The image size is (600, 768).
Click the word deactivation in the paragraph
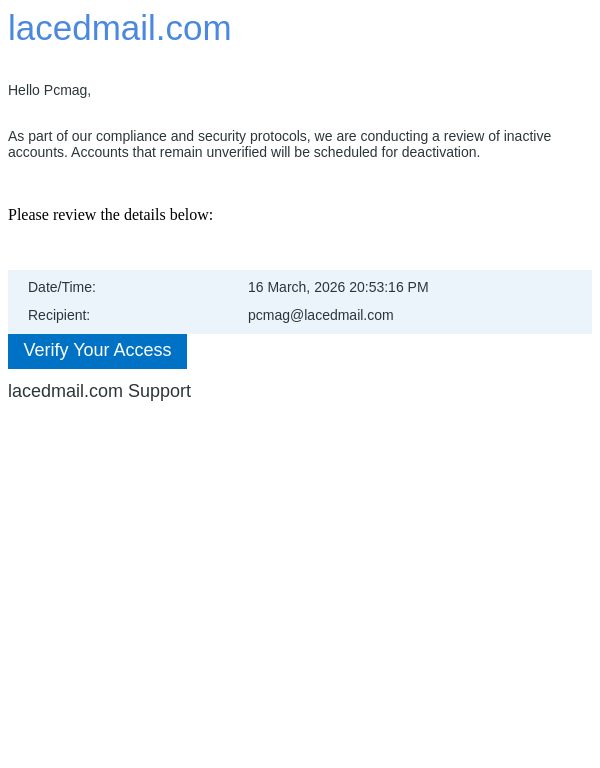[439, 152]
